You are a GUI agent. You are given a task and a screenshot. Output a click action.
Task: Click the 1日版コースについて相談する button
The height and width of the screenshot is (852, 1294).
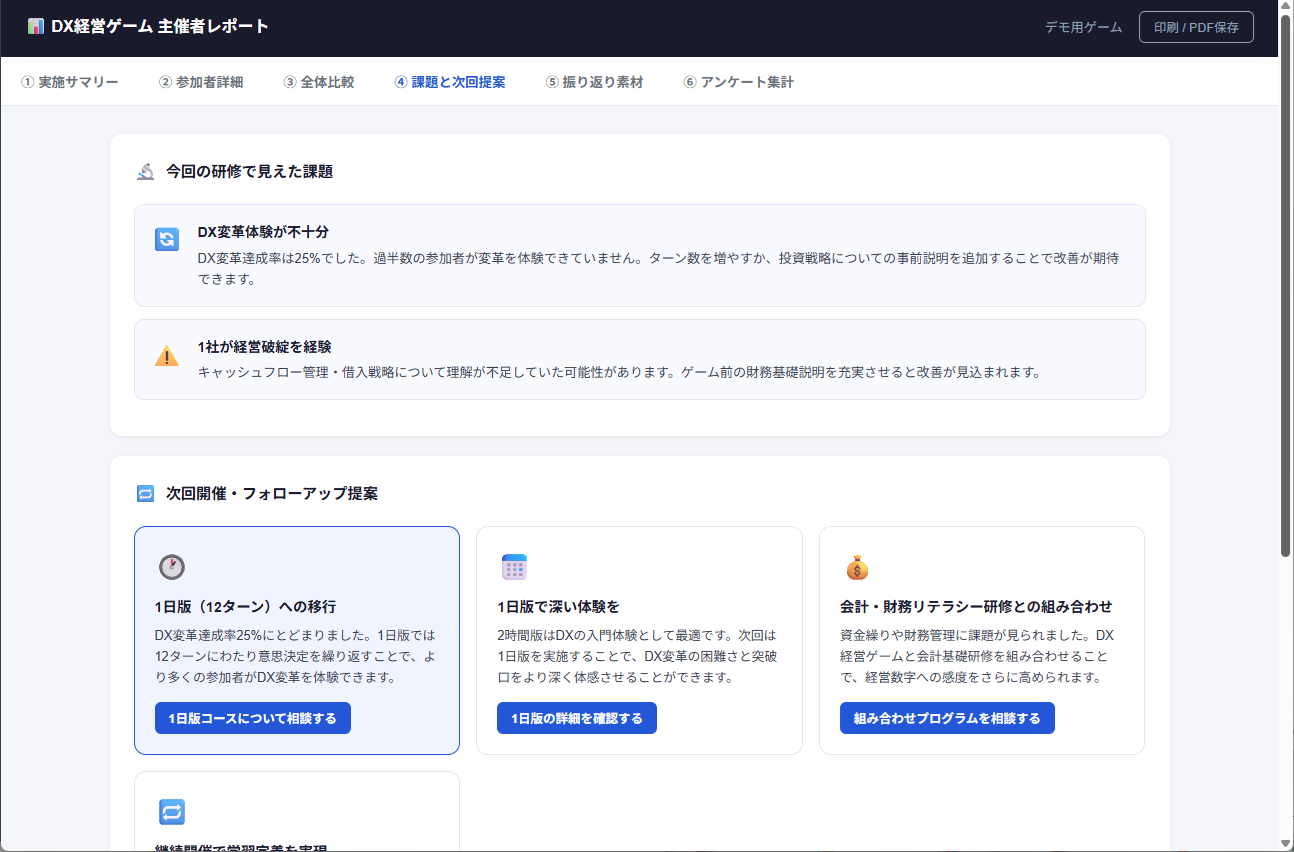(253, 718)
